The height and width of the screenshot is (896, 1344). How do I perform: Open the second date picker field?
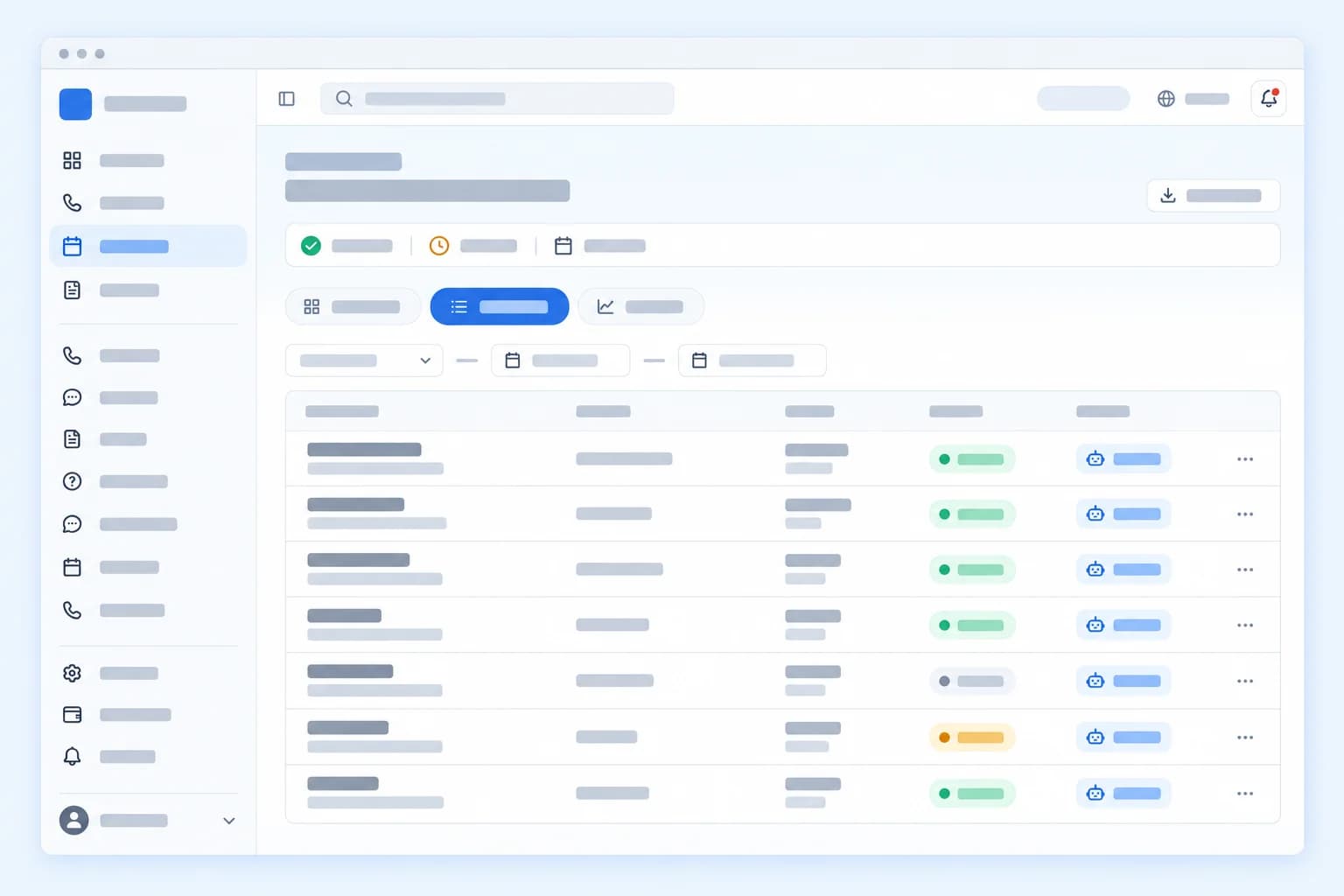pos(752,360)
